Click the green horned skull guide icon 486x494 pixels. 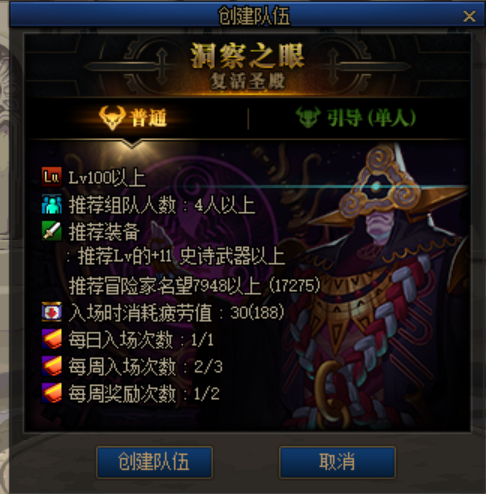point(308,117)
